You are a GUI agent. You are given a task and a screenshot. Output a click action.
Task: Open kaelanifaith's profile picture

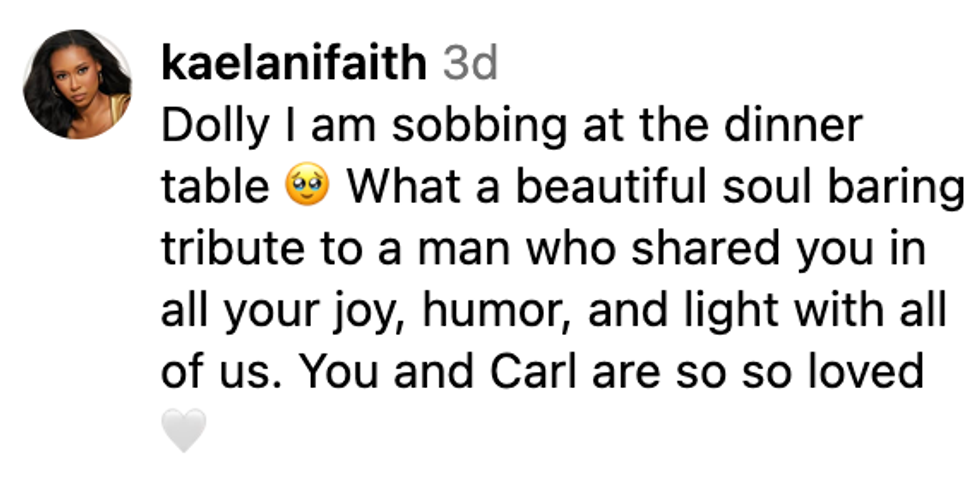(77, 83)
